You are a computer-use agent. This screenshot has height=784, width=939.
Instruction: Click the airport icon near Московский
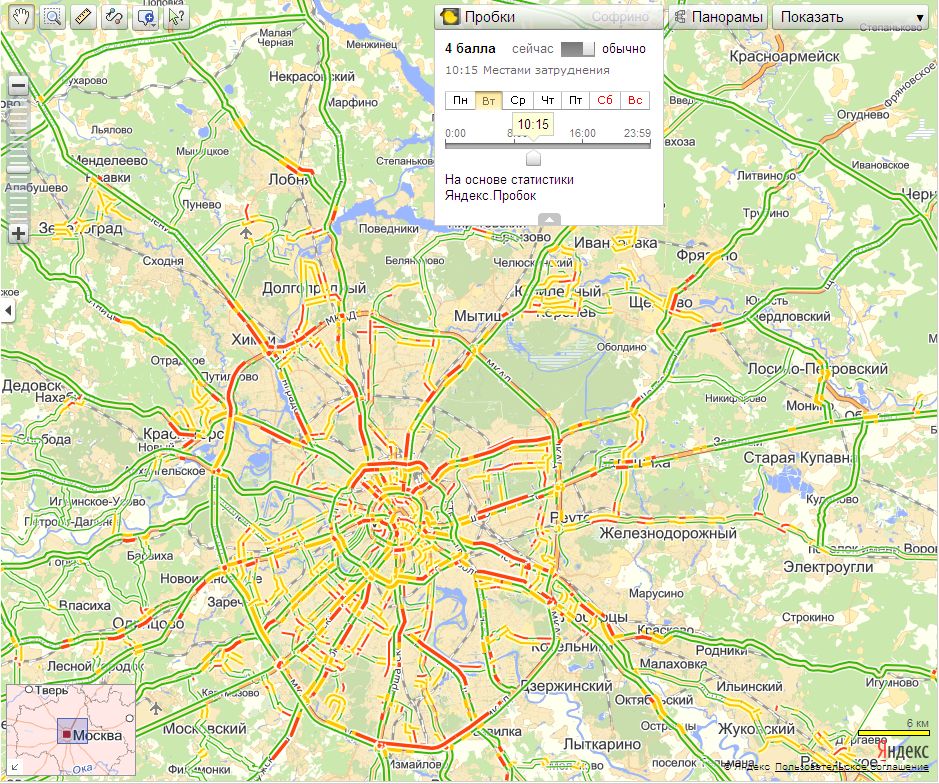[156, 709]
